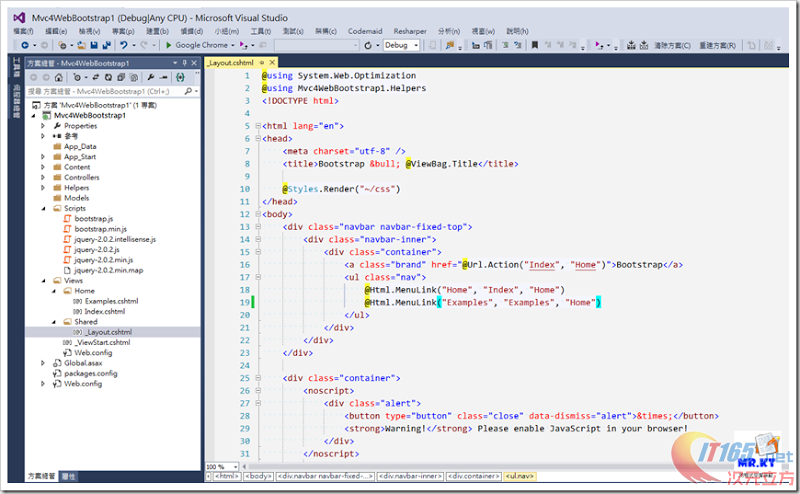
Task: Click the Visual Studio logo icon
Action: 19,18
